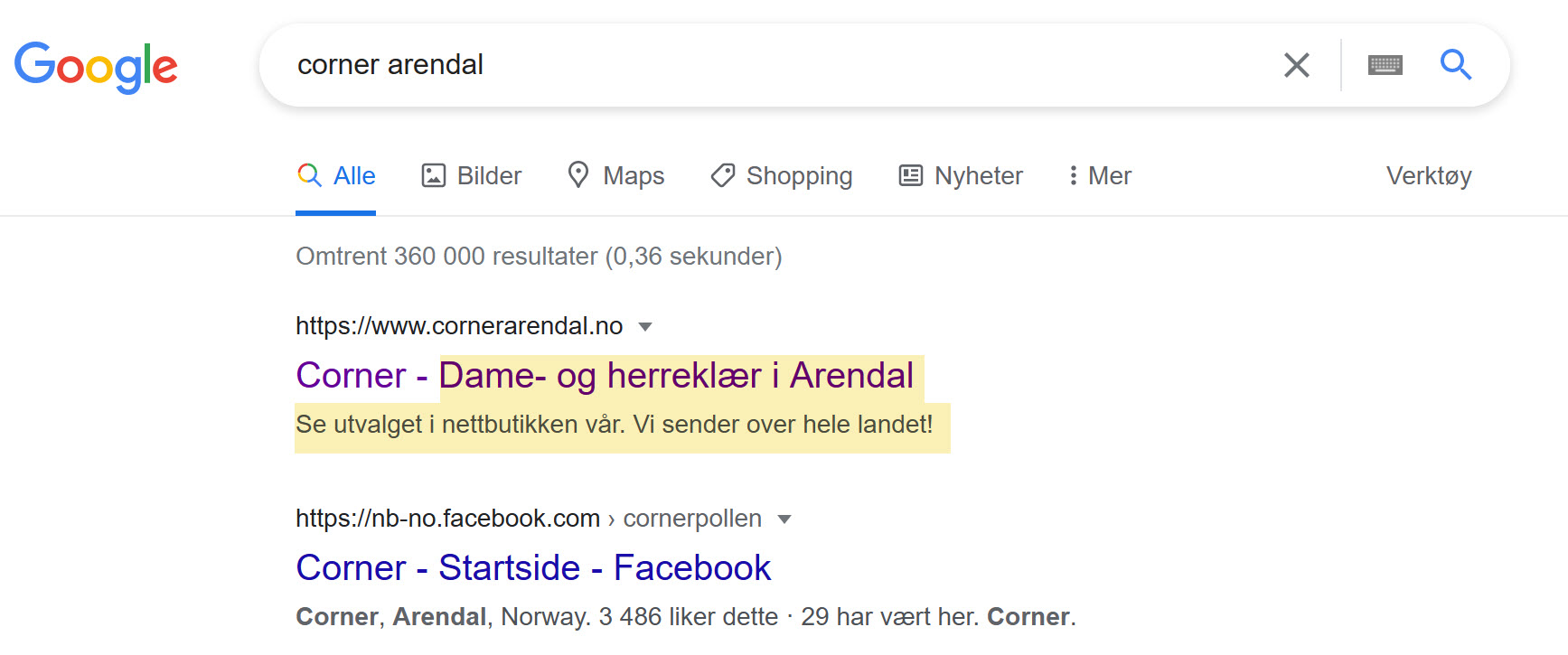Clear the search query with the X icon
Image resolution: width=1568 pixels, height=655 pixels.
pos(1297,64)
